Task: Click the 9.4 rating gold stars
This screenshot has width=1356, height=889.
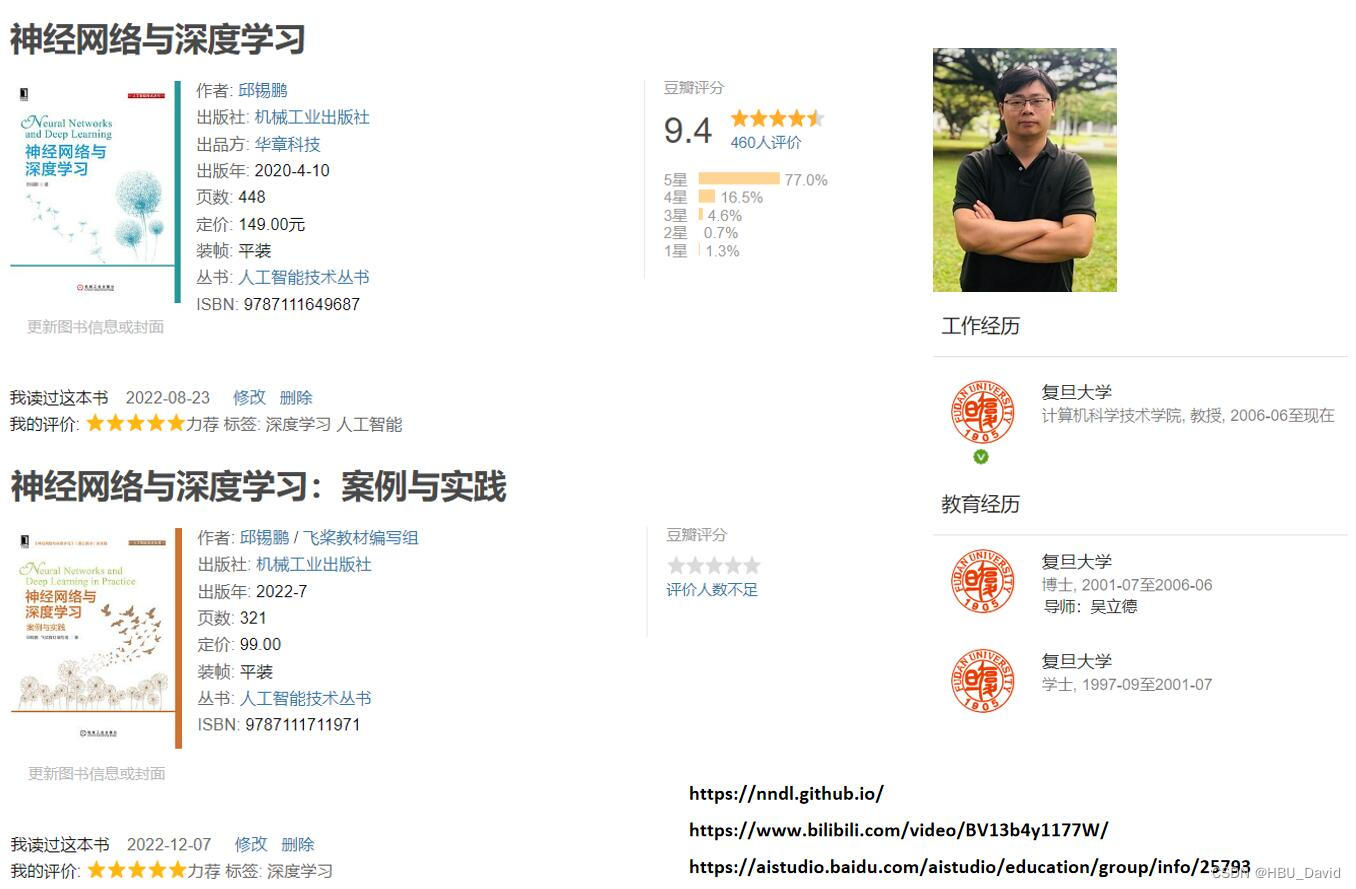Action: [777, 118]
